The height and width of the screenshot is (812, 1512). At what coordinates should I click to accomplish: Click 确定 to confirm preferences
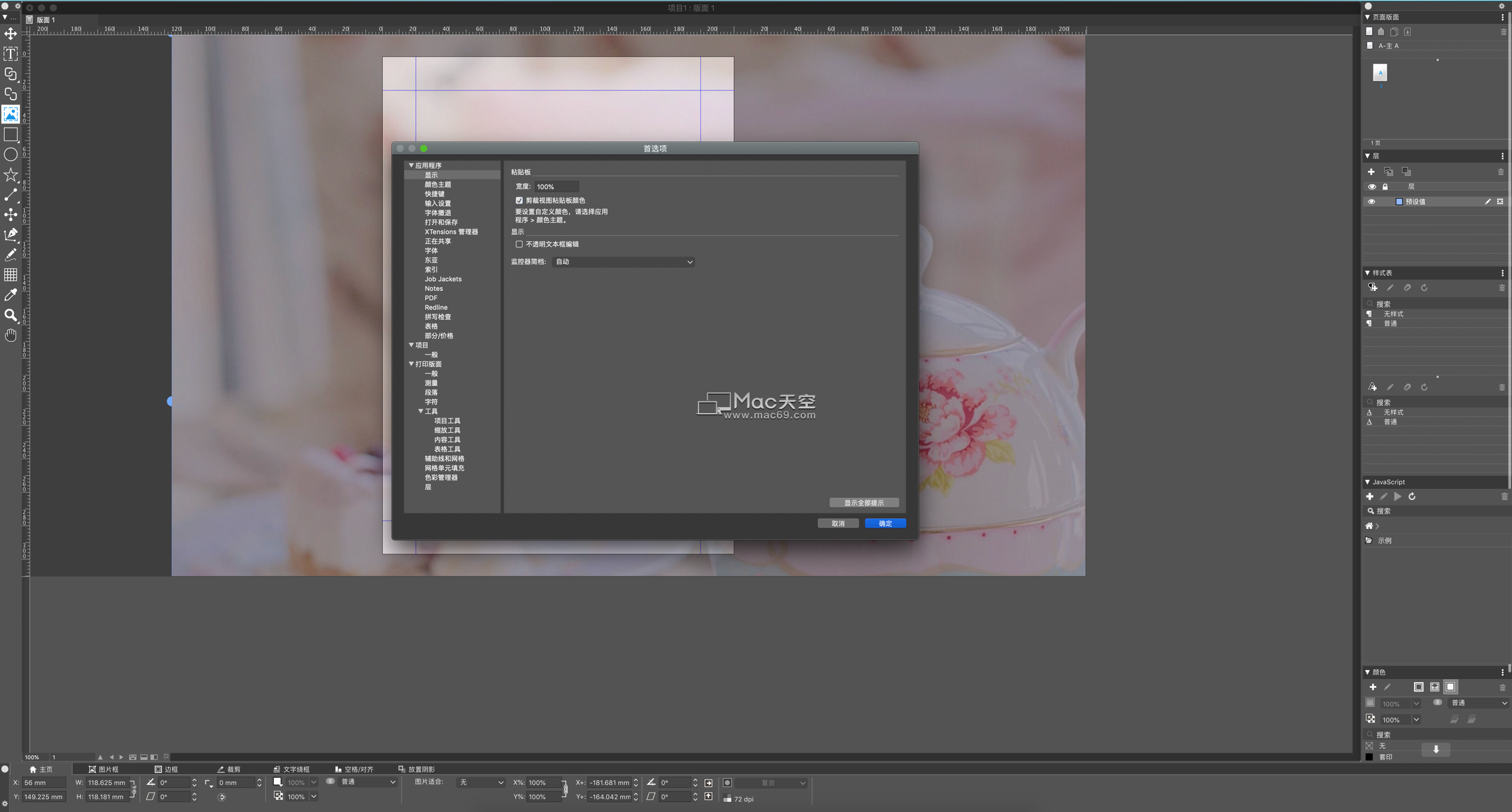pos(885,524)
